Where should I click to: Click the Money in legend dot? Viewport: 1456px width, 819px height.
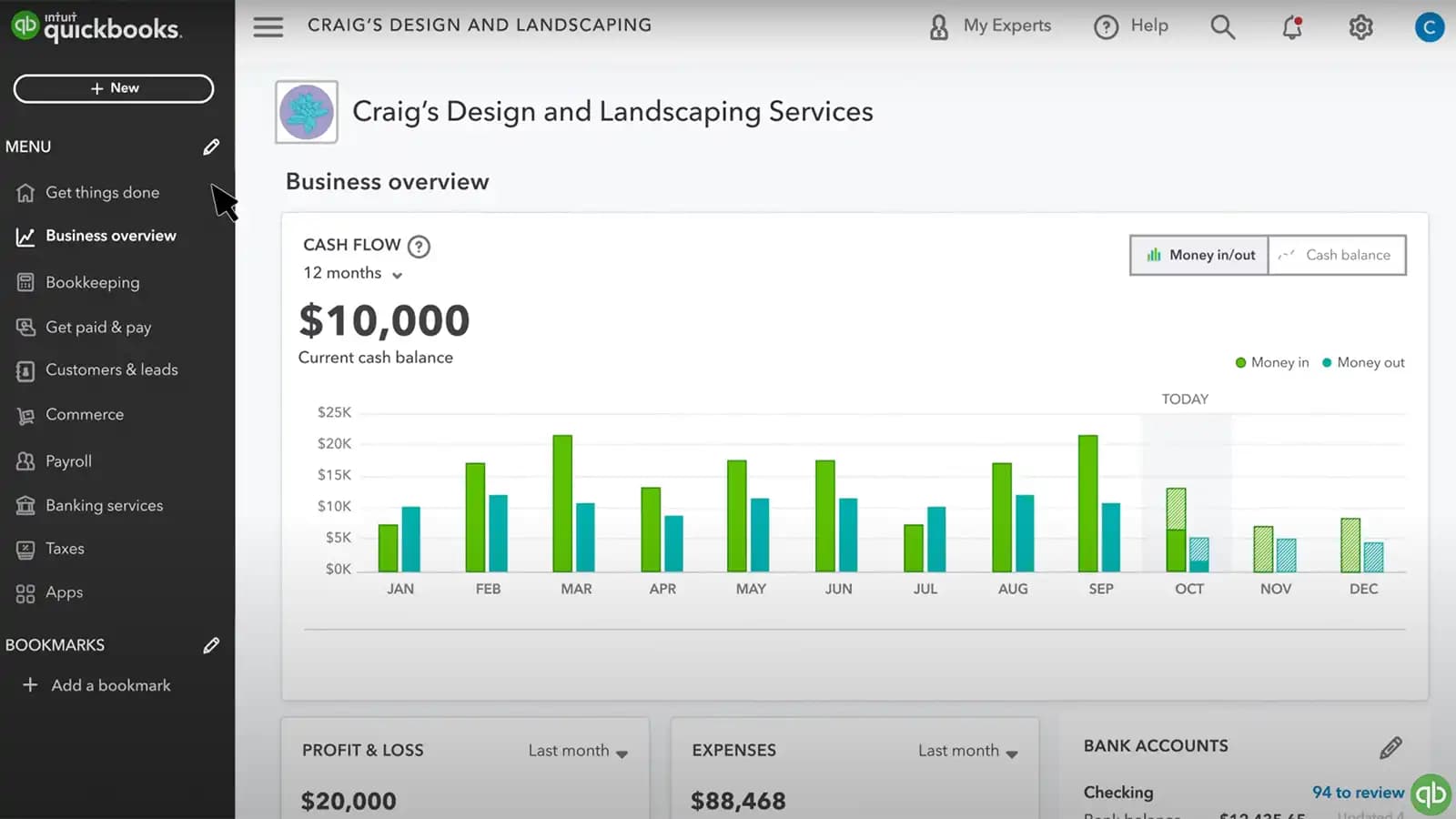pyautogui.click(x=1240, y=362)
